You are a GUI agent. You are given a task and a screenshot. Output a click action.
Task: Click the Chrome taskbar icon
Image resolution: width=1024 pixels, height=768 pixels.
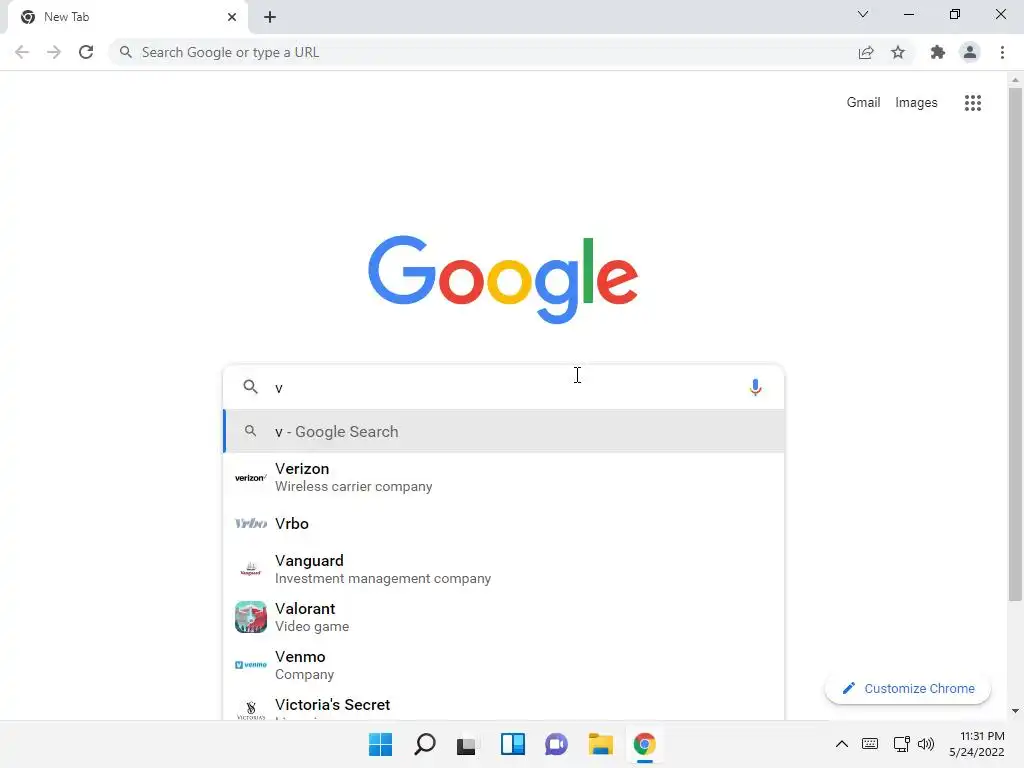click(x=645, y=744)
